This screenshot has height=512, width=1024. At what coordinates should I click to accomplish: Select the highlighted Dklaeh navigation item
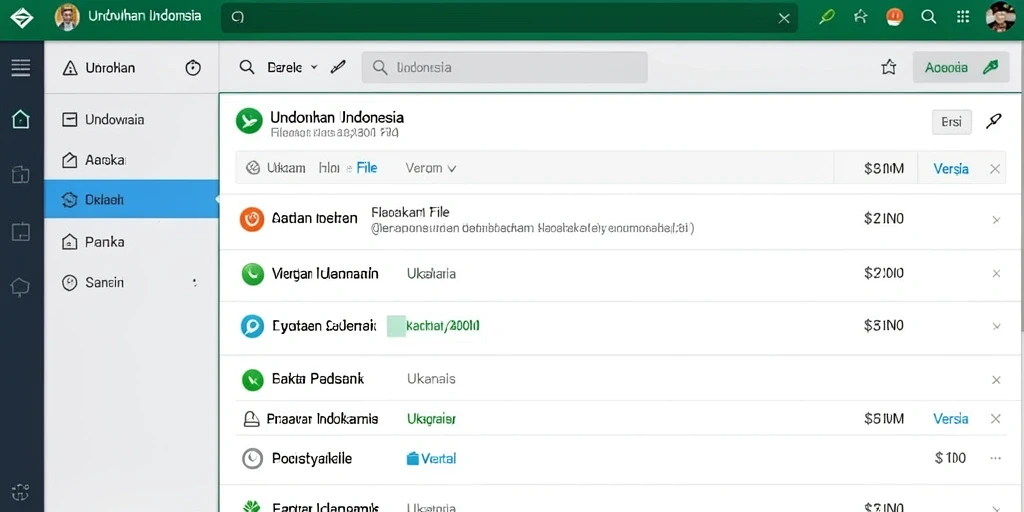[x=131, y=199]
